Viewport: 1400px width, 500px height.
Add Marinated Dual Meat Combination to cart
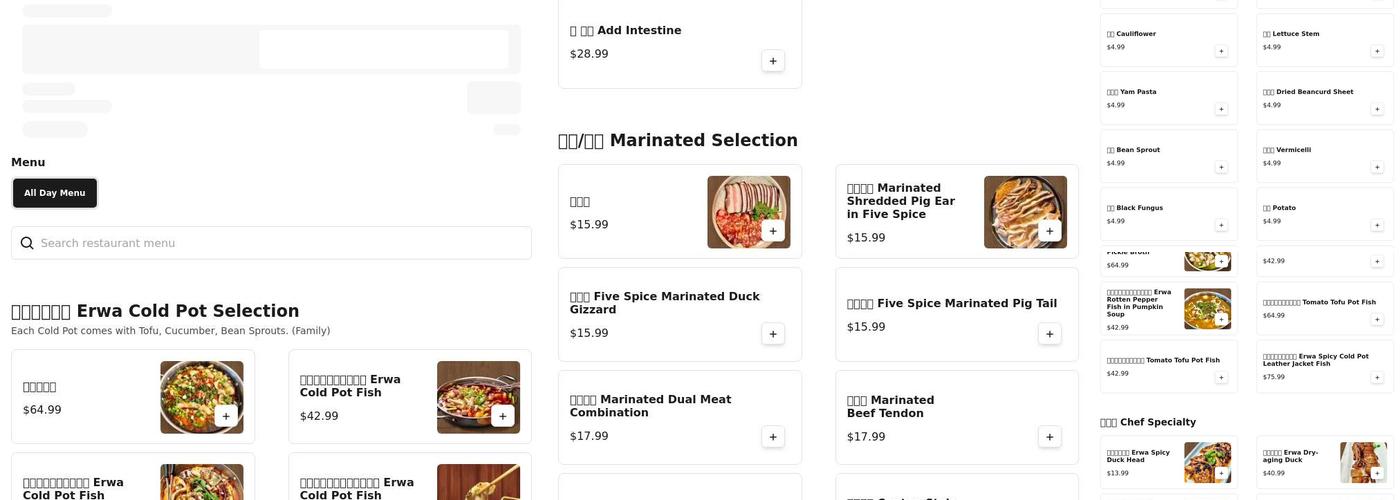tap(772, 437)
